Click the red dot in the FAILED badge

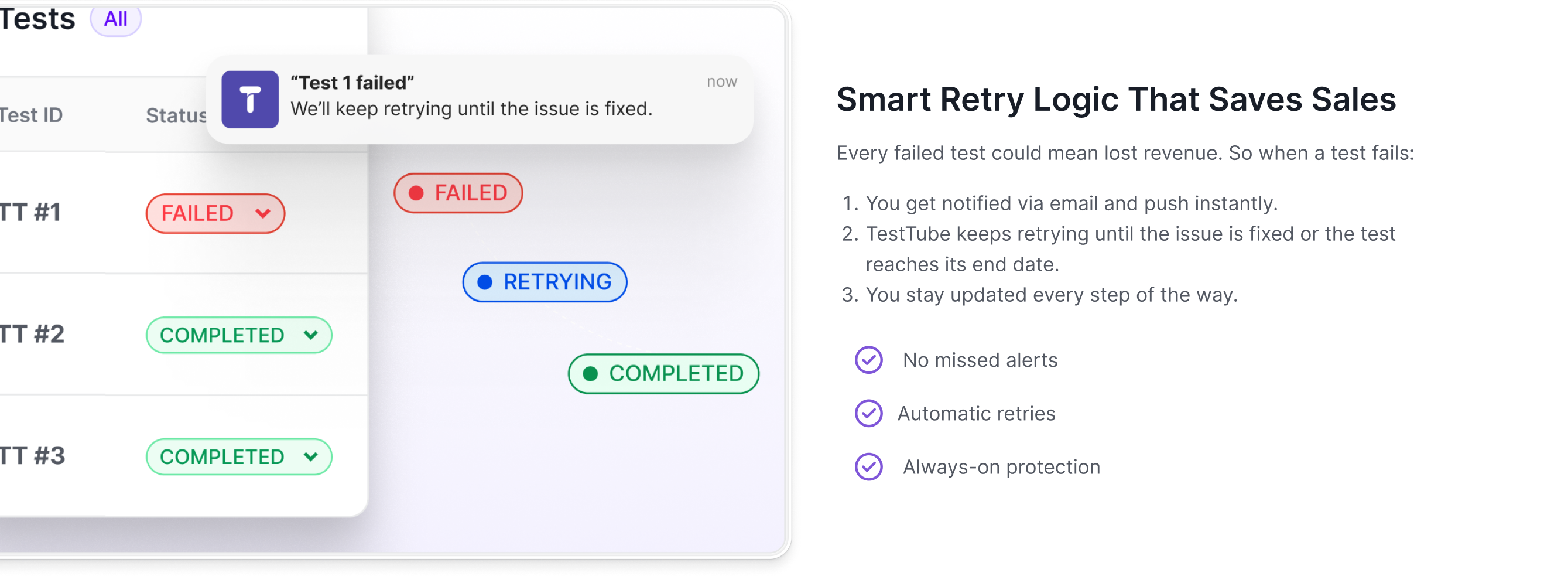pyautogui.click(x=416, y=193)
